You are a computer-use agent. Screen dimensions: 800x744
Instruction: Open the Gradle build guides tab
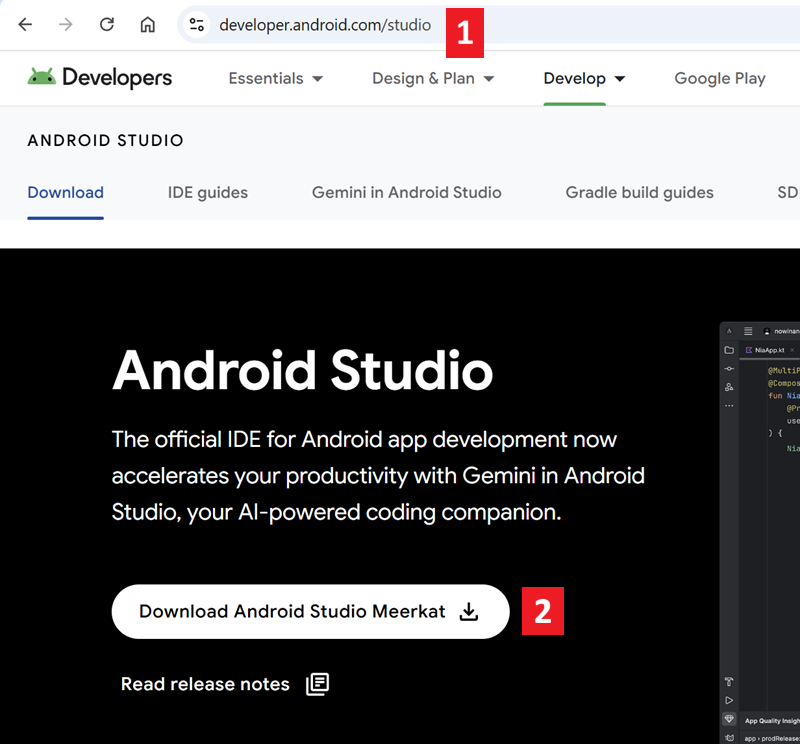639,192
